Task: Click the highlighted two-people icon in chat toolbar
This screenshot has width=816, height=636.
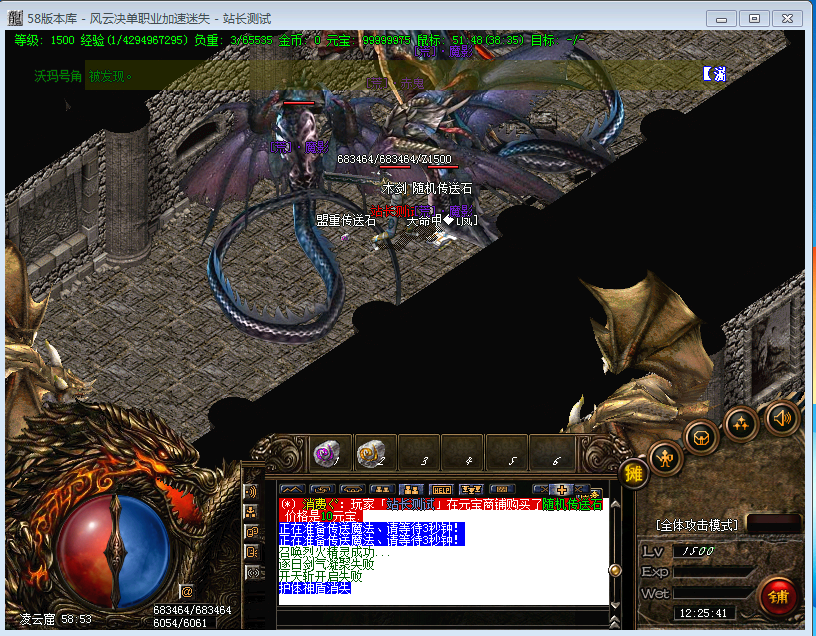Action: pos(411,489)
